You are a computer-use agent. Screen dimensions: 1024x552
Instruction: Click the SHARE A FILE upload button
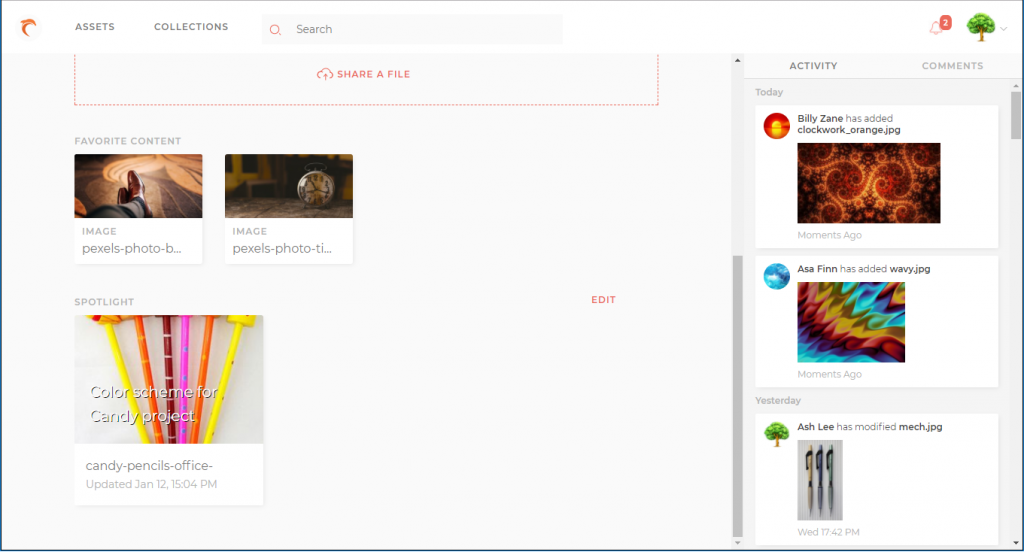(364, 74)
